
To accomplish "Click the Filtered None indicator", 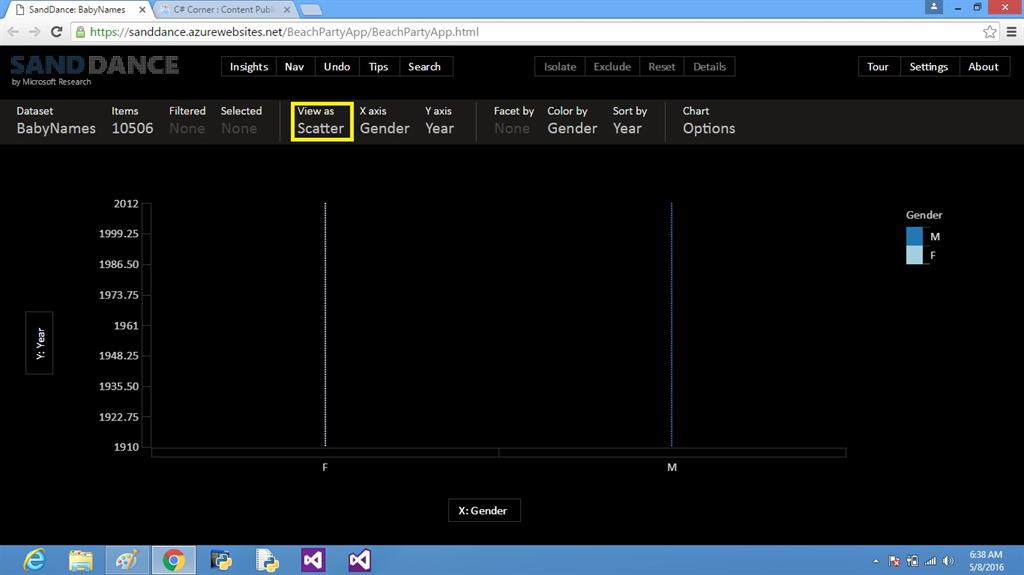I will (x=187, y=121).
